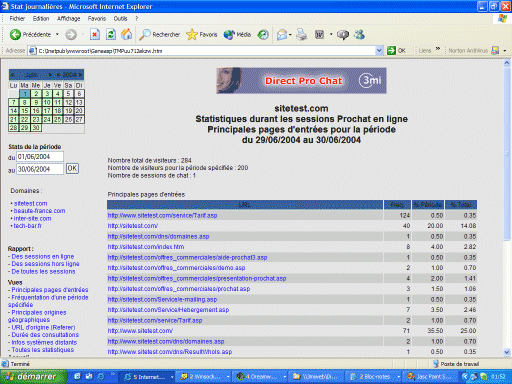Switch to the Bloc-notes taskbar group
The height and width of the screenshot is (384, 512).
pyautogui.click(x=374, y=377)
